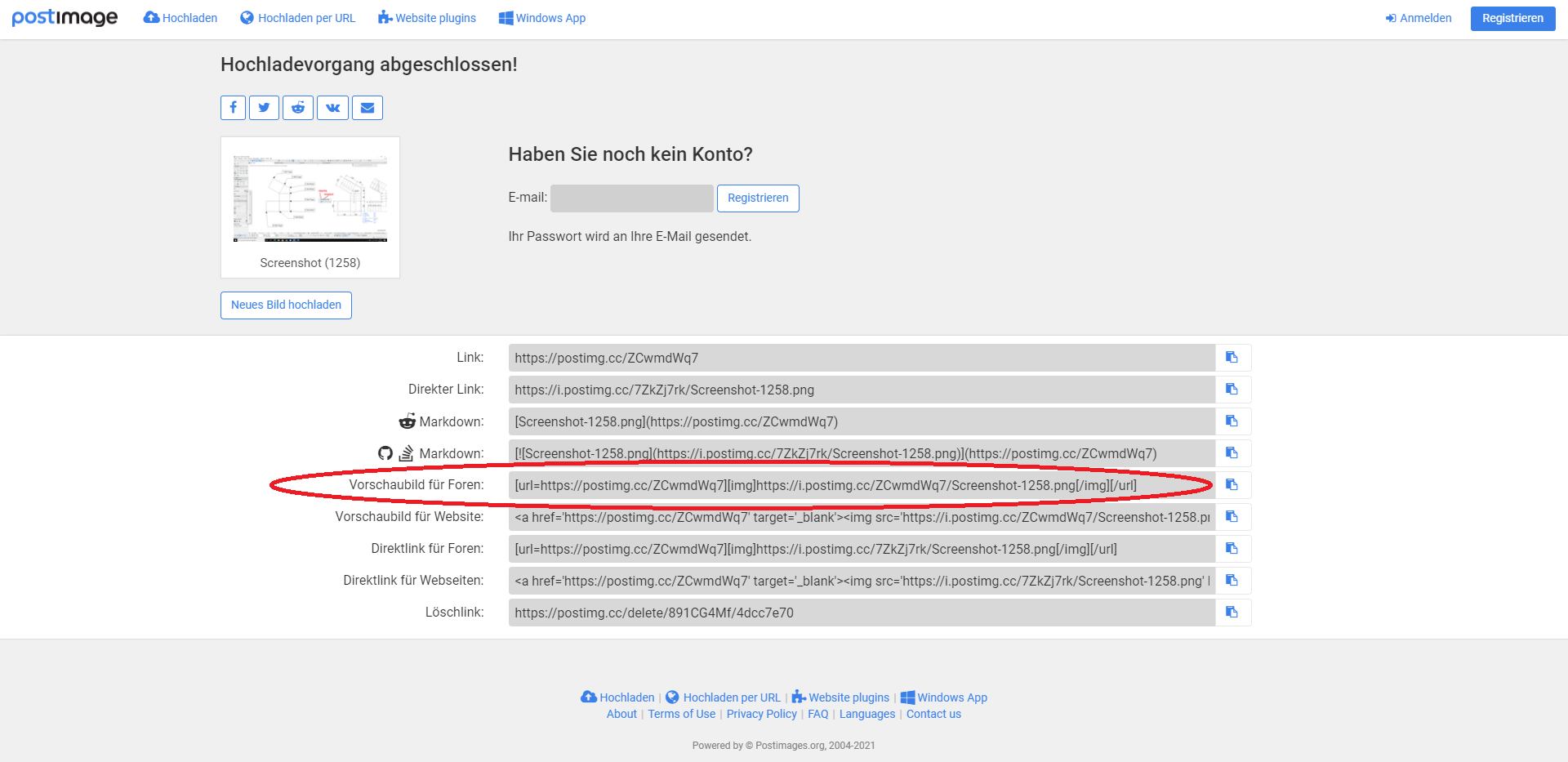Share upload on Twitter
Image resolution: width=1568 pixels, height=762 pixels.
coord(264,108)
